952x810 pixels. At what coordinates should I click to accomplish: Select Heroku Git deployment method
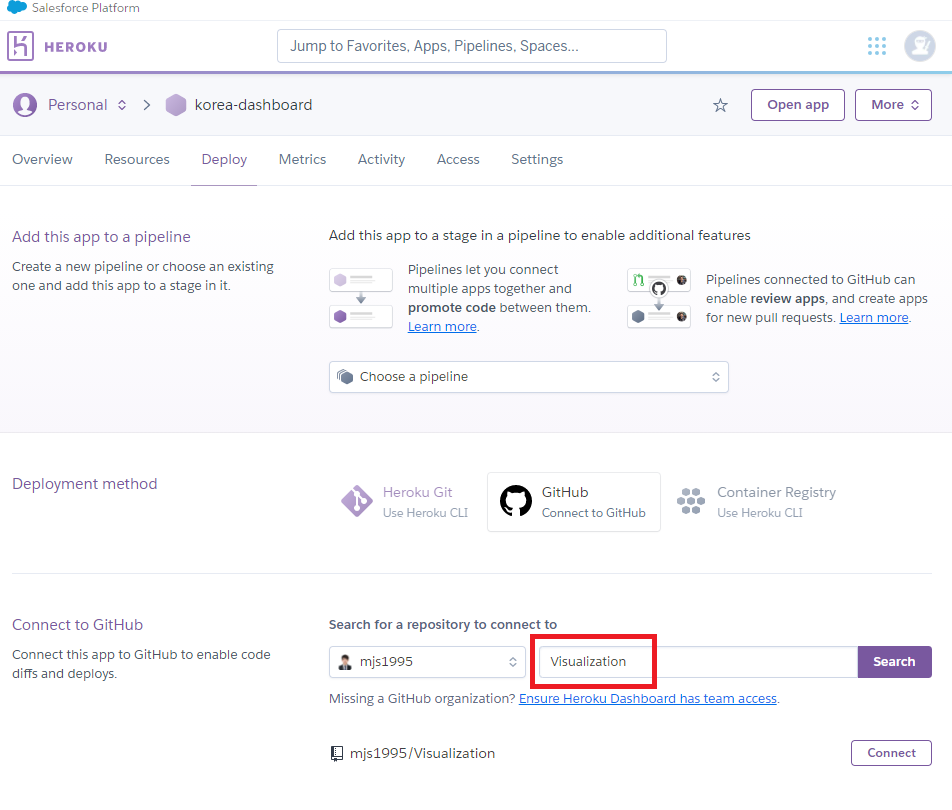(405, 502)
